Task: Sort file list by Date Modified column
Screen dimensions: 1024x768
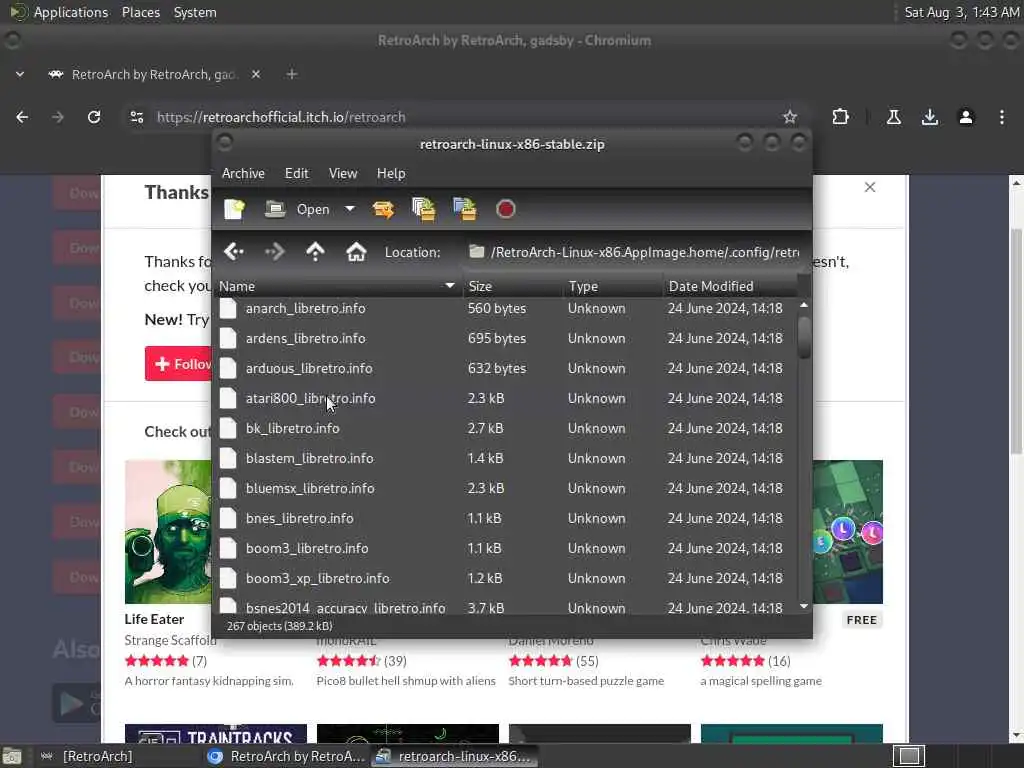Action: pyautogui.click(x=731, y=286)
